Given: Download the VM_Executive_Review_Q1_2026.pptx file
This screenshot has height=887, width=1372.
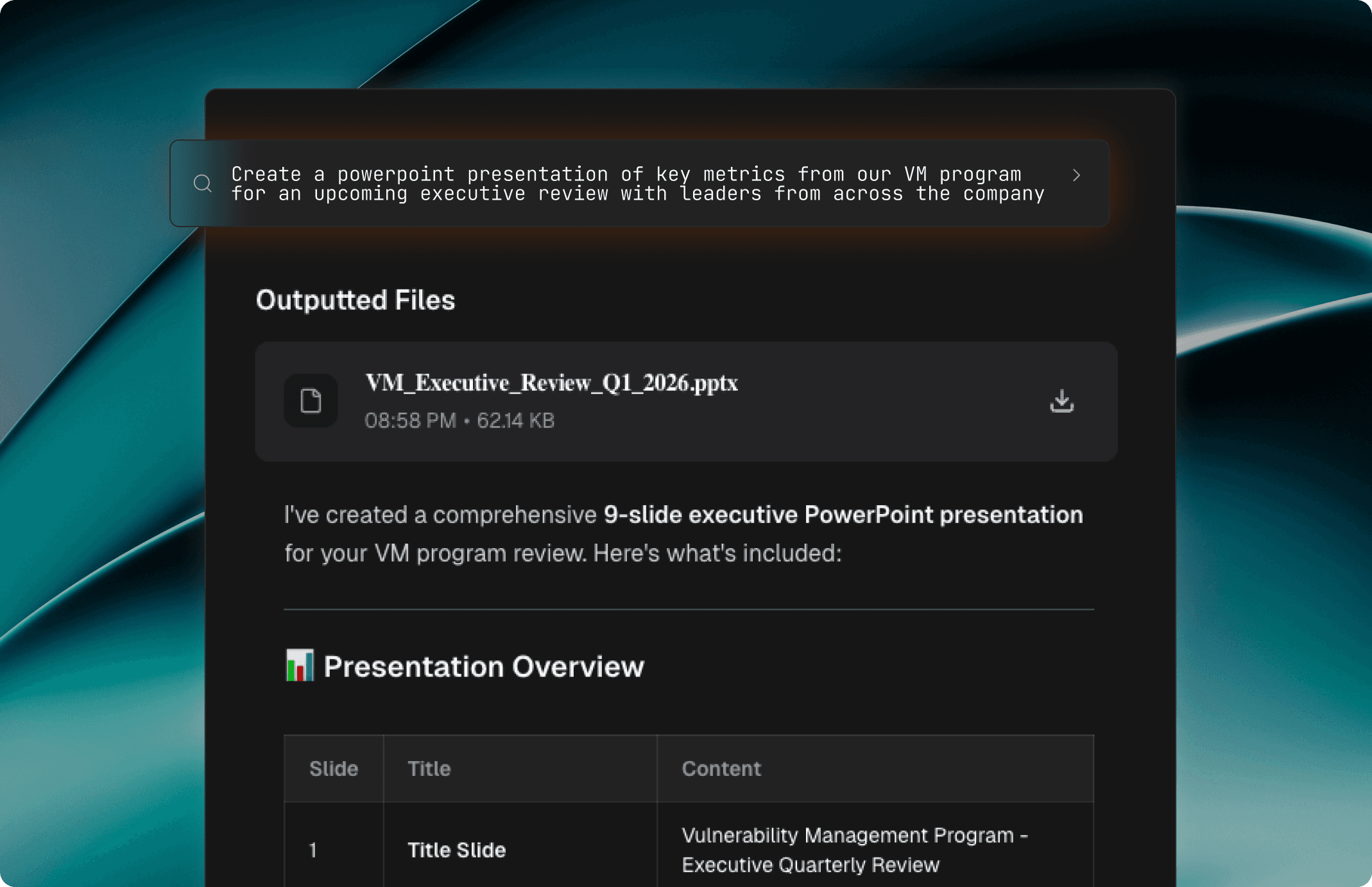Looking at the screenshot, I should (x=1061, y=401).
